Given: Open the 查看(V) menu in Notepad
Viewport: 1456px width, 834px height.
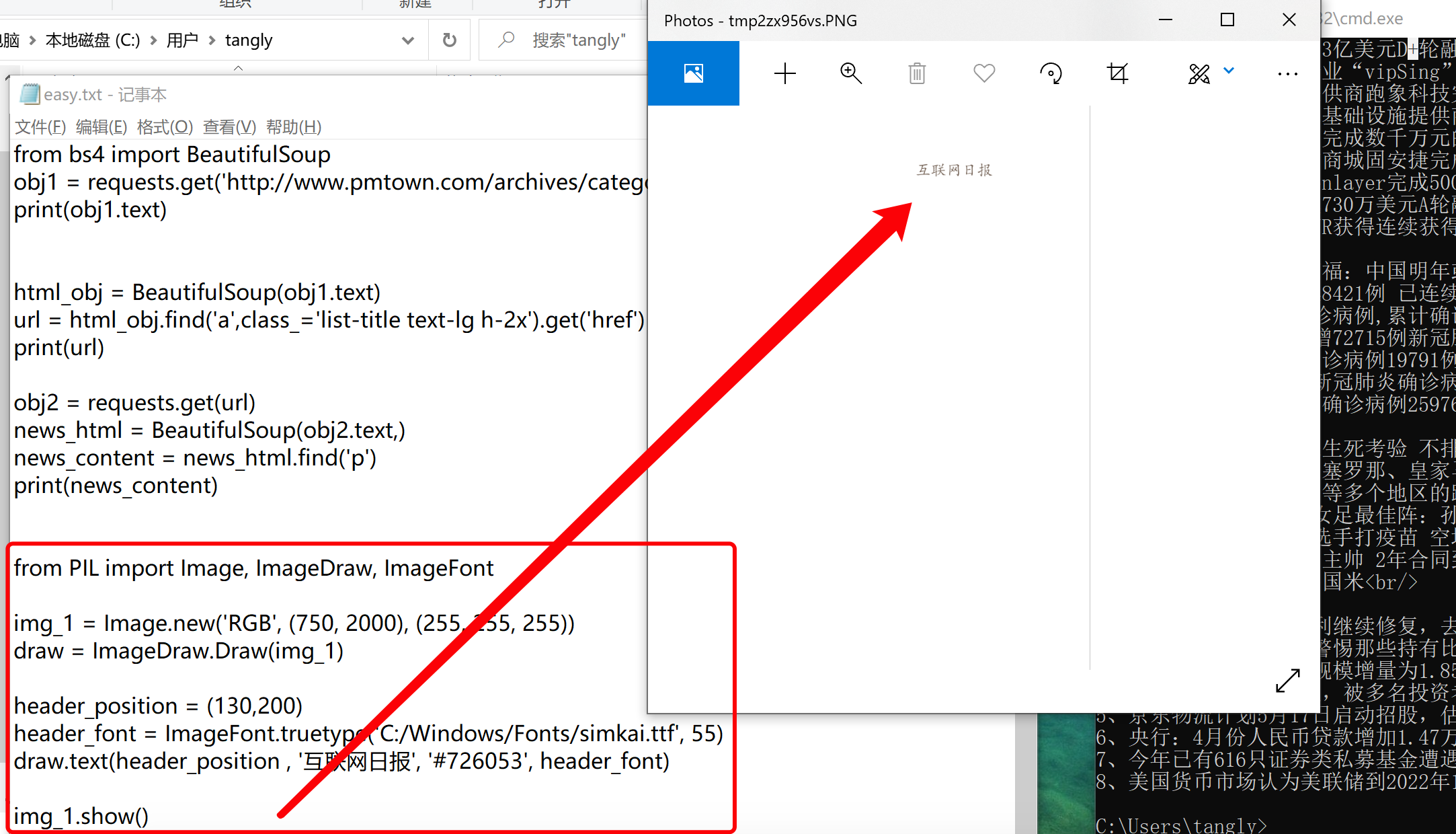Looking at the screenshot, I should click(x=229, y=126).
